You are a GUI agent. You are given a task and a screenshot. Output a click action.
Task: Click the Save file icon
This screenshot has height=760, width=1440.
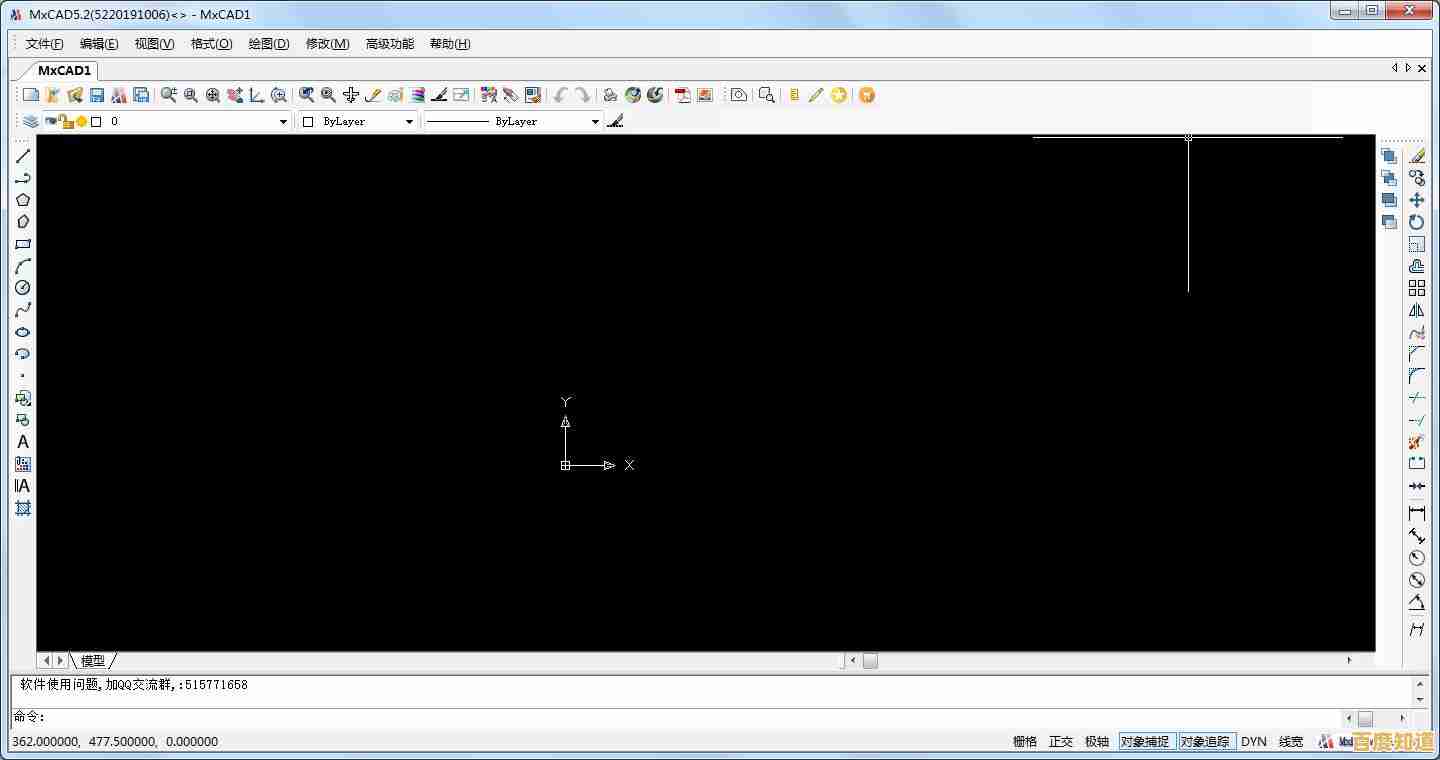pos(97,95)
